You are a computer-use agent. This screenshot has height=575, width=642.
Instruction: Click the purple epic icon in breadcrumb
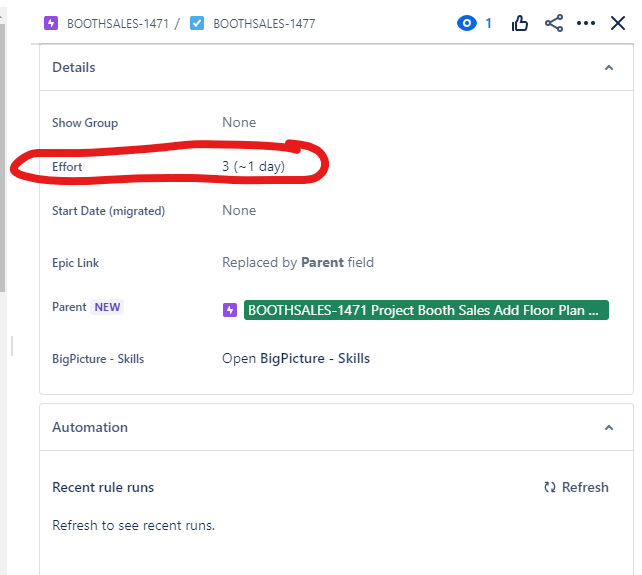[x=51, y=23]
